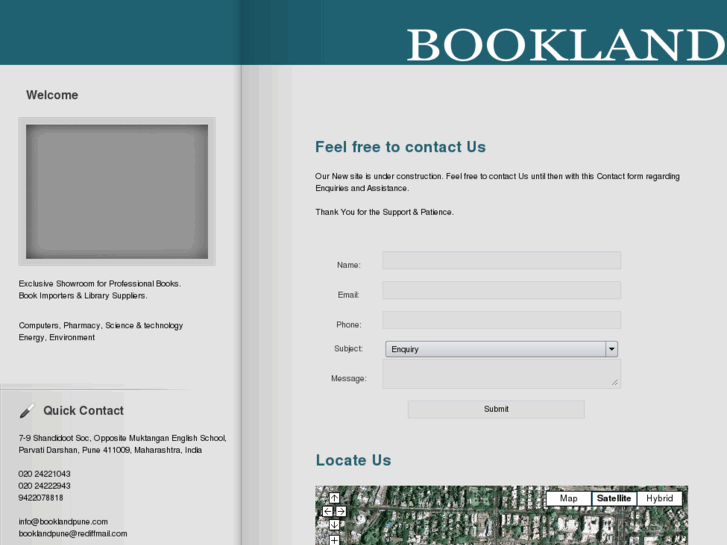
Task: Pan the map down with arrow icon
Action: pos(334,525)
